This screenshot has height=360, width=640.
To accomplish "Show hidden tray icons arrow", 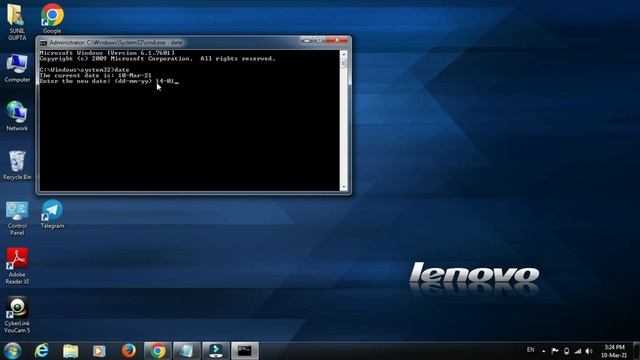I will [x=543, y=351].
